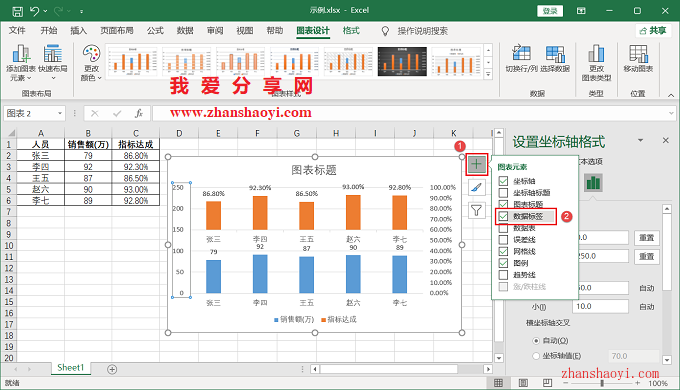The width and height of the screenshot is (680, 390).
Task: Add a new sheet with plus icon
Action: [112, 369]
